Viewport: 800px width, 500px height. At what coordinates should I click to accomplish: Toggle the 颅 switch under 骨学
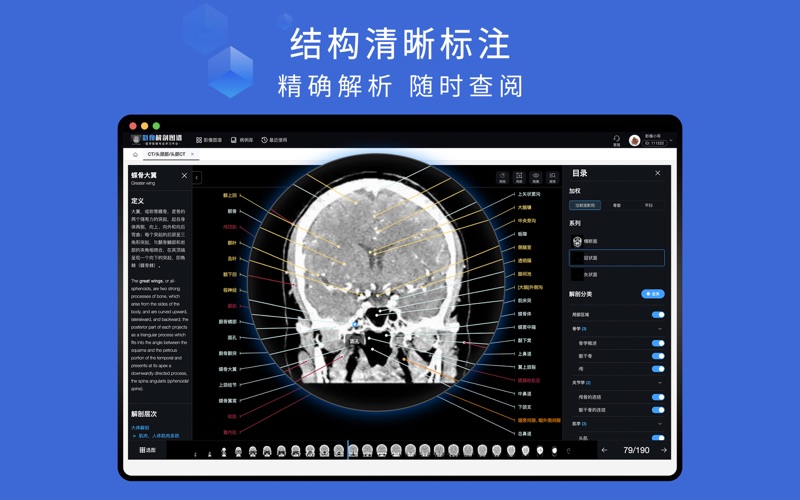658,369
